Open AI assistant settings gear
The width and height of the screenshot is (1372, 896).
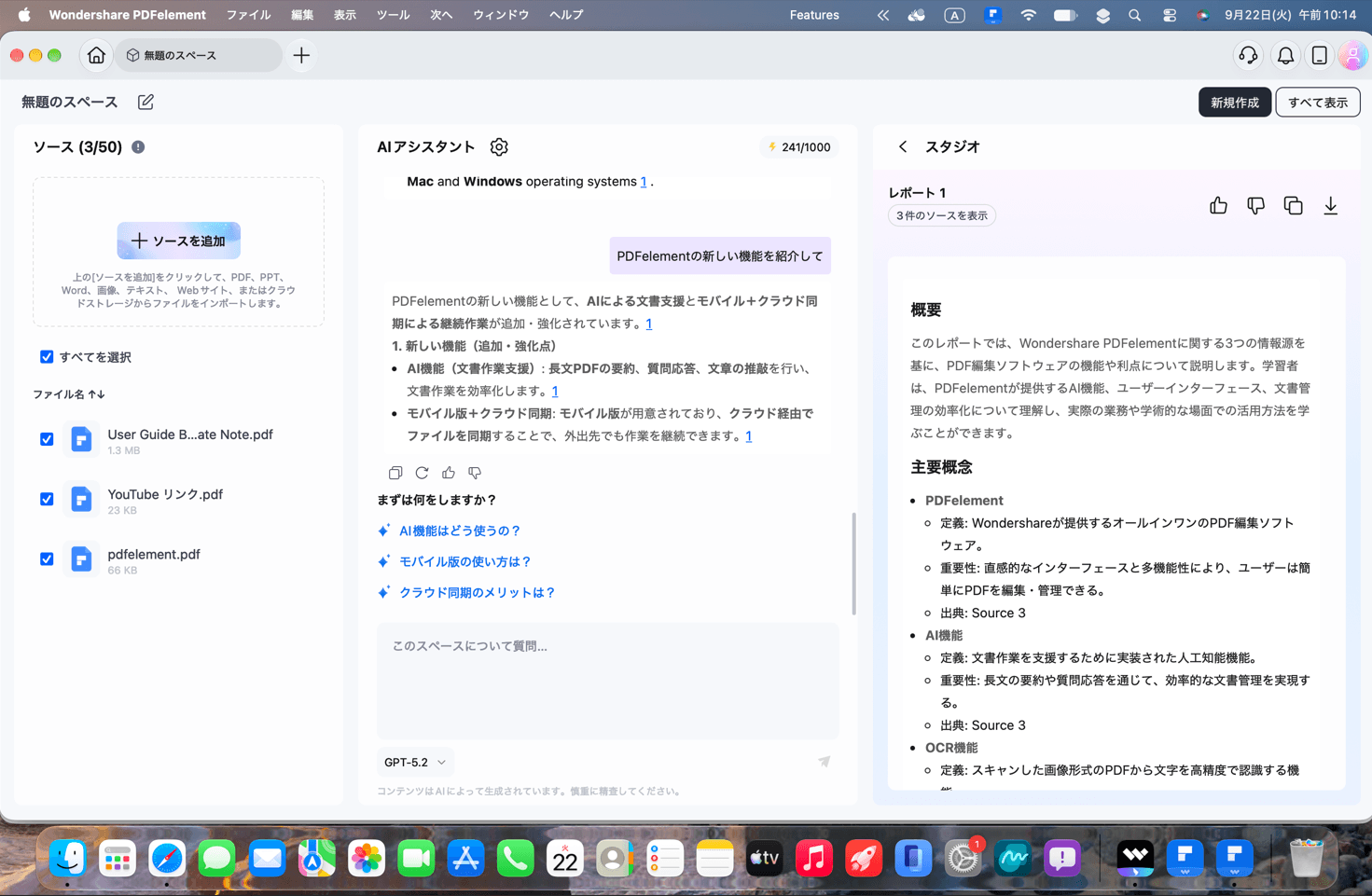click(x=499, y=147)
